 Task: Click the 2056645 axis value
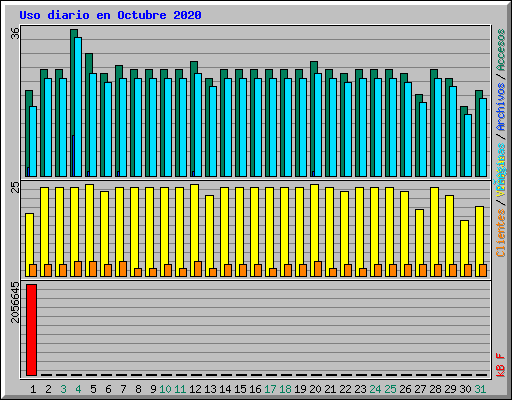15,302
